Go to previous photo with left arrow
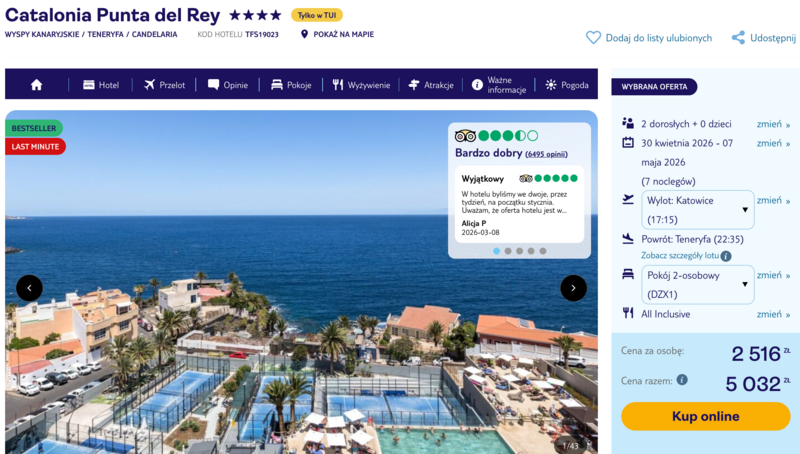This screenshot has height=454, width=800. (29, 288)
